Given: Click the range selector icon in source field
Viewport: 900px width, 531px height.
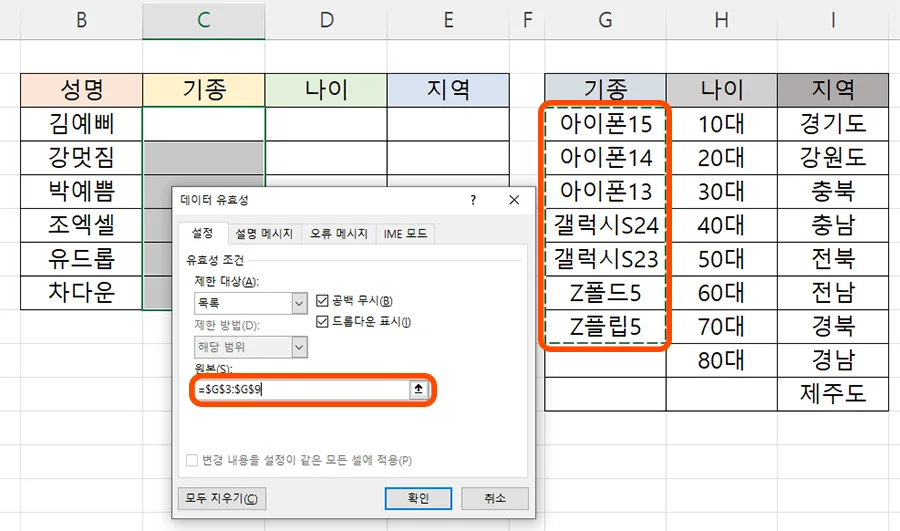Looking at the screenshot, I should [418, 389].
